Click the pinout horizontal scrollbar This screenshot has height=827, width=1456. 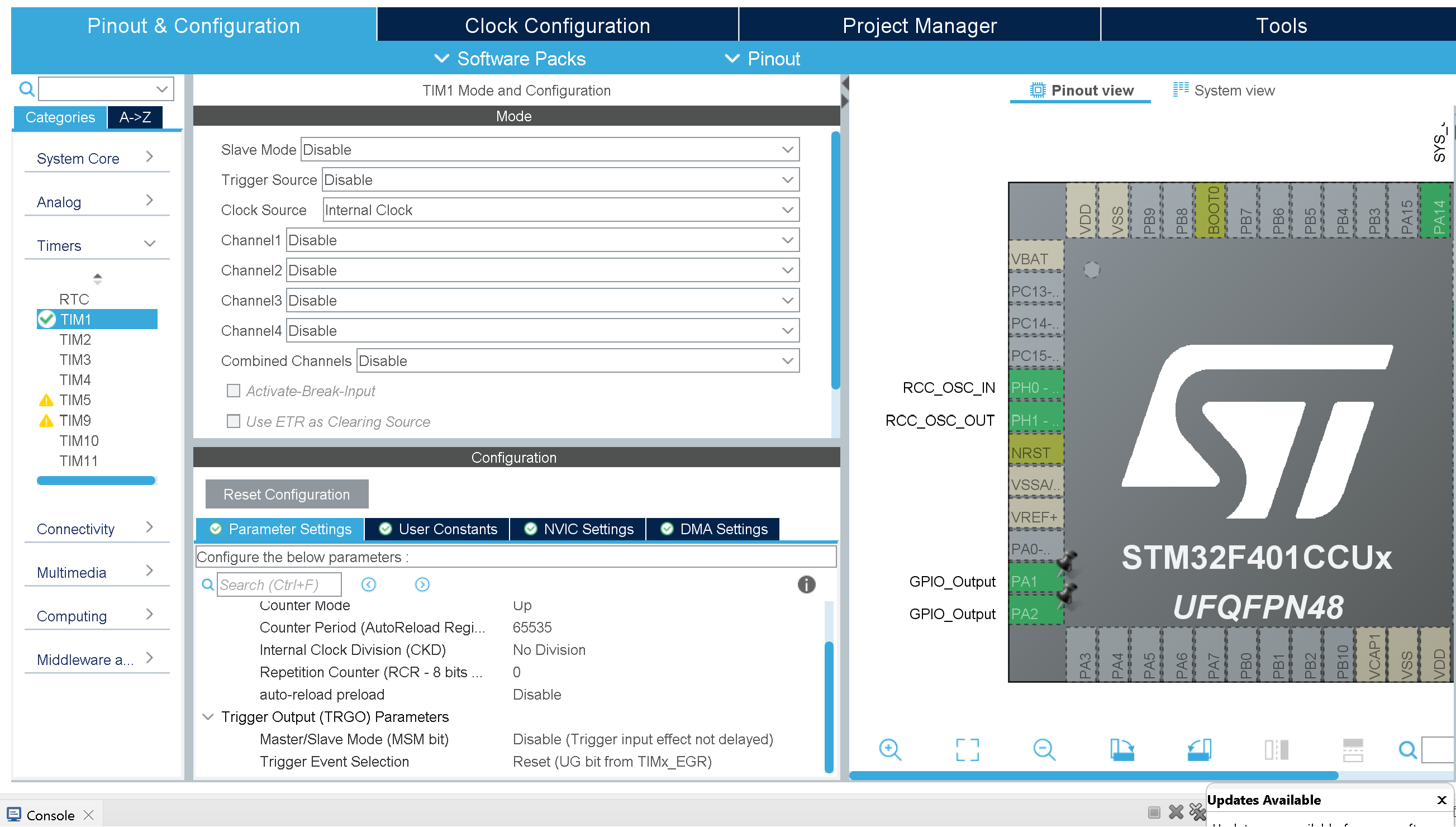(x=1094, y=776)
